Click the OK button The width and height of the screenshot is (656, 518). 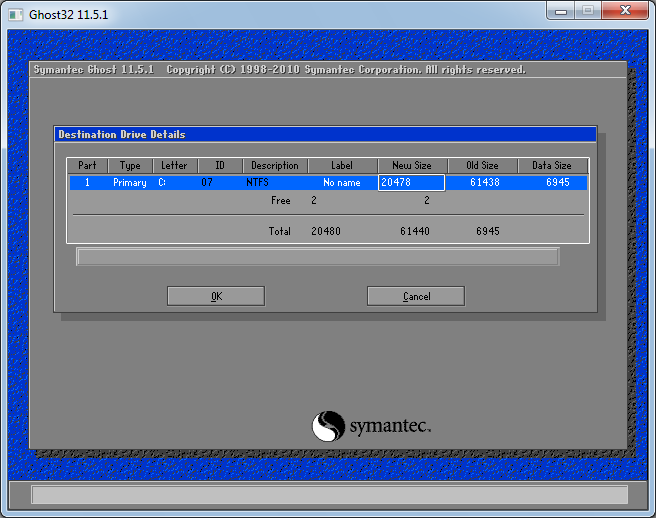[x=216, y=296]
